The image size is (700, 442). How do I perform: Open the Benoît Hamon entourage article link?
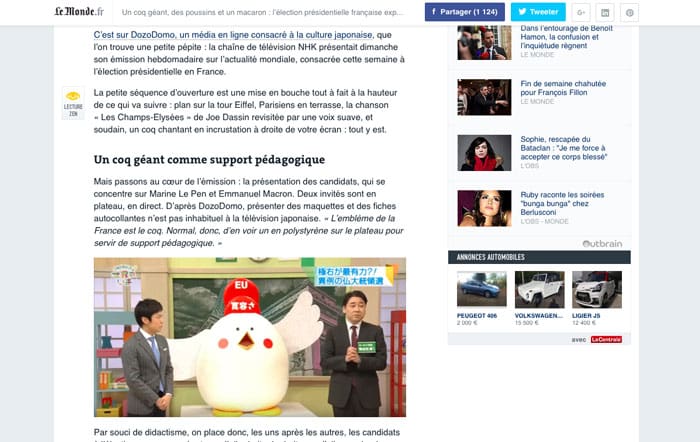coord(566,37)
